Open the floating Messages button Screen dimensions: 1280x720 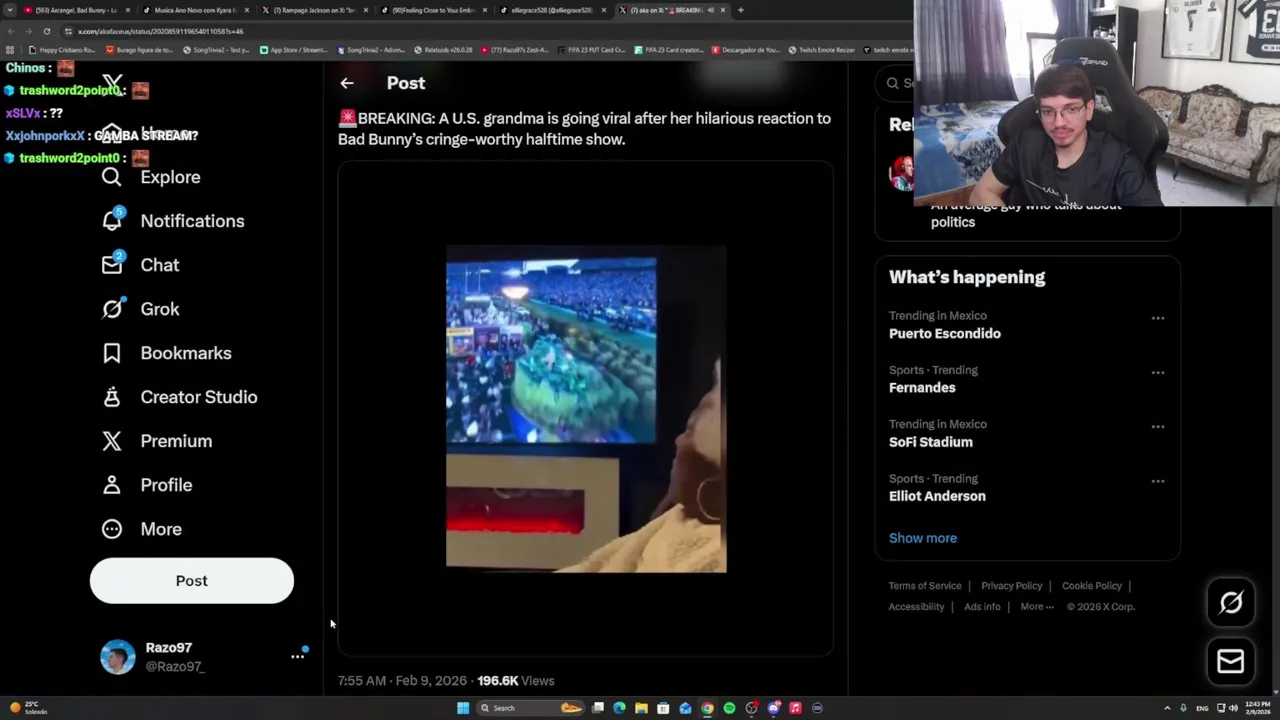pyautogui.click(x=1231, y=661)
